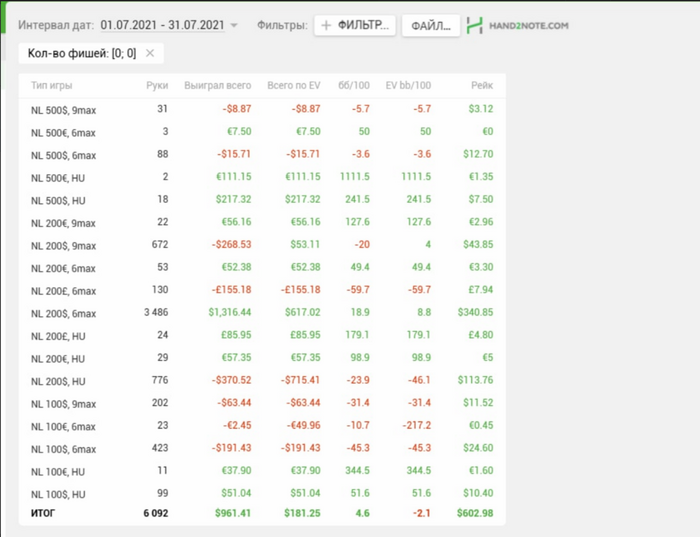Click loss value -$268.53
Viewport: 700px width, 537px height.
tap(231, 244)
